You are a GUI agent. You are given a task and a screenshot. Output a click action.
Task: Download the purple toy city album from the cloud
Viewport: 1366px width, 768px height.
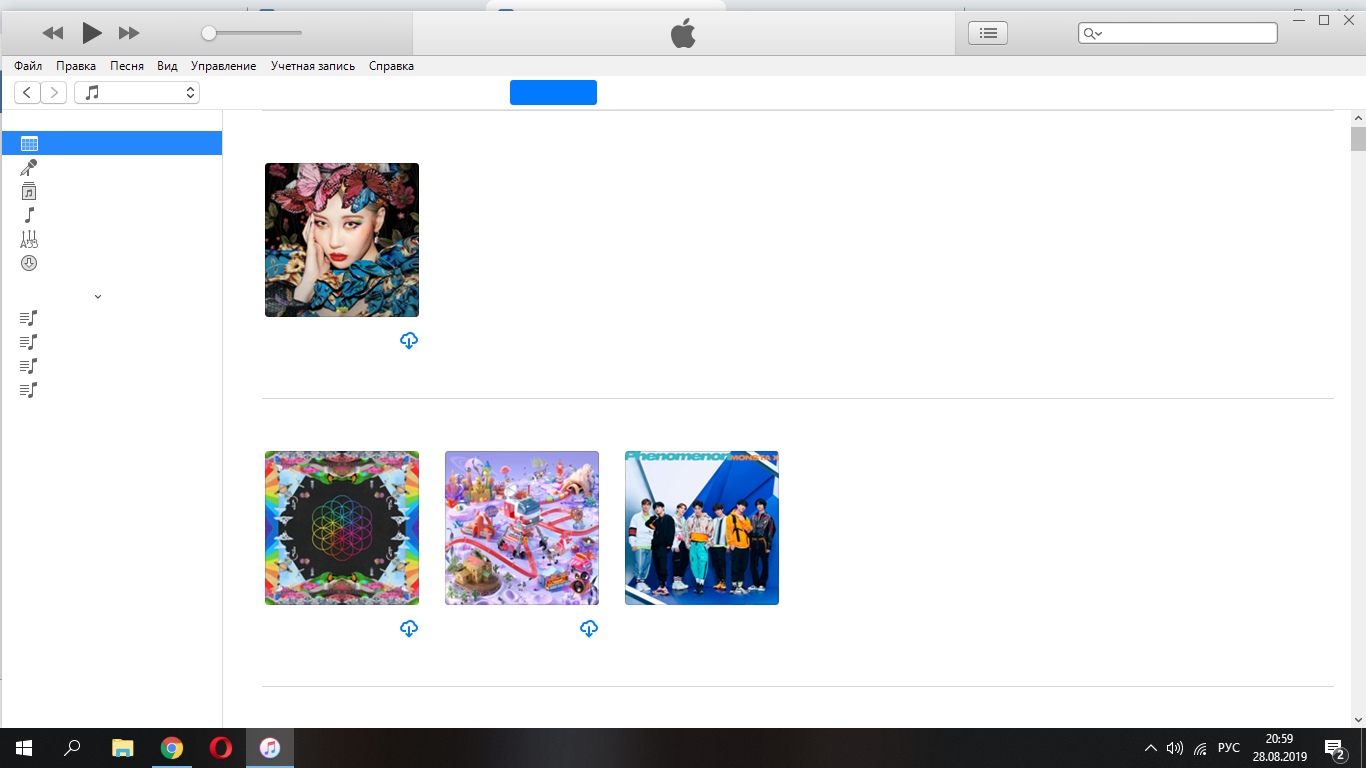coord(588,629)
